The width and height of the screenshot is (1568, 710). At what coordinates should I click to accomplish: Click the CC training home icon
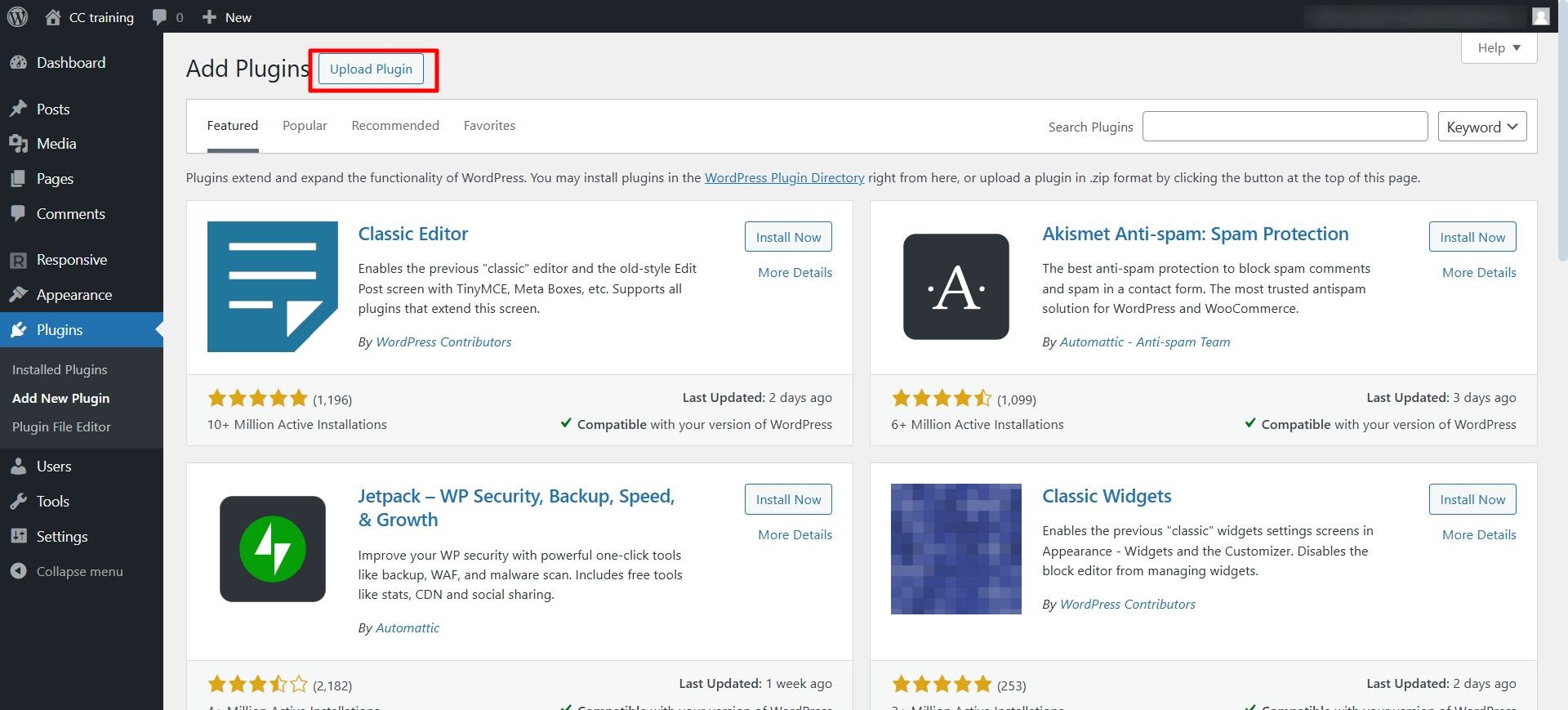click(53, 17)
